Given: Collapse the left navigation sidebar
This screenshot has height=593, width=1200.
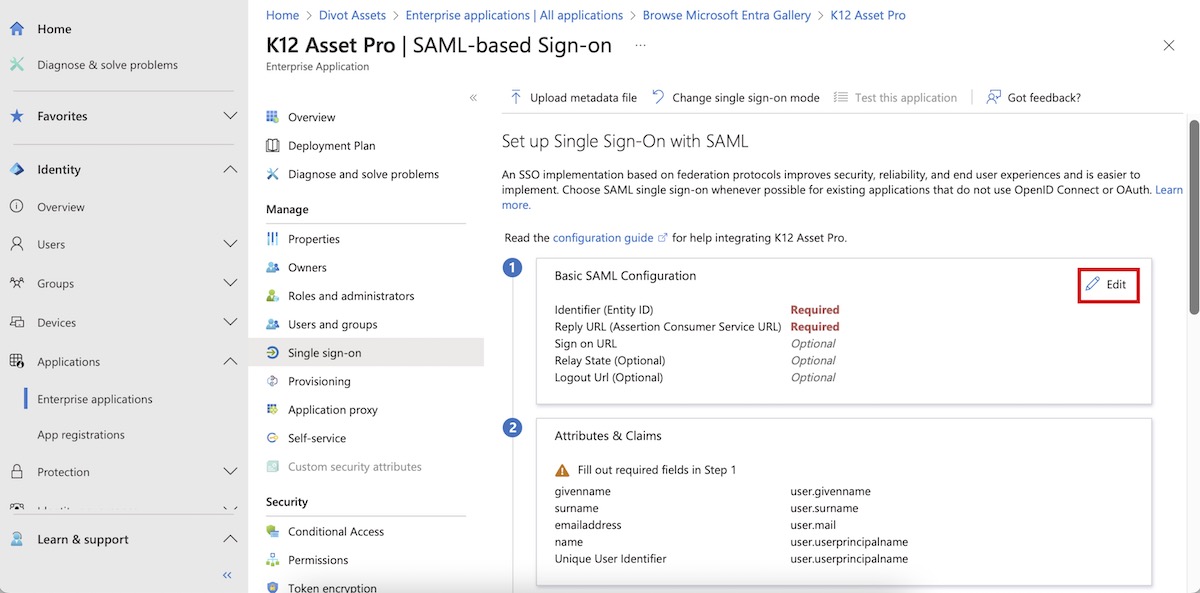Looking at the screenshot, I should point(227,575).
